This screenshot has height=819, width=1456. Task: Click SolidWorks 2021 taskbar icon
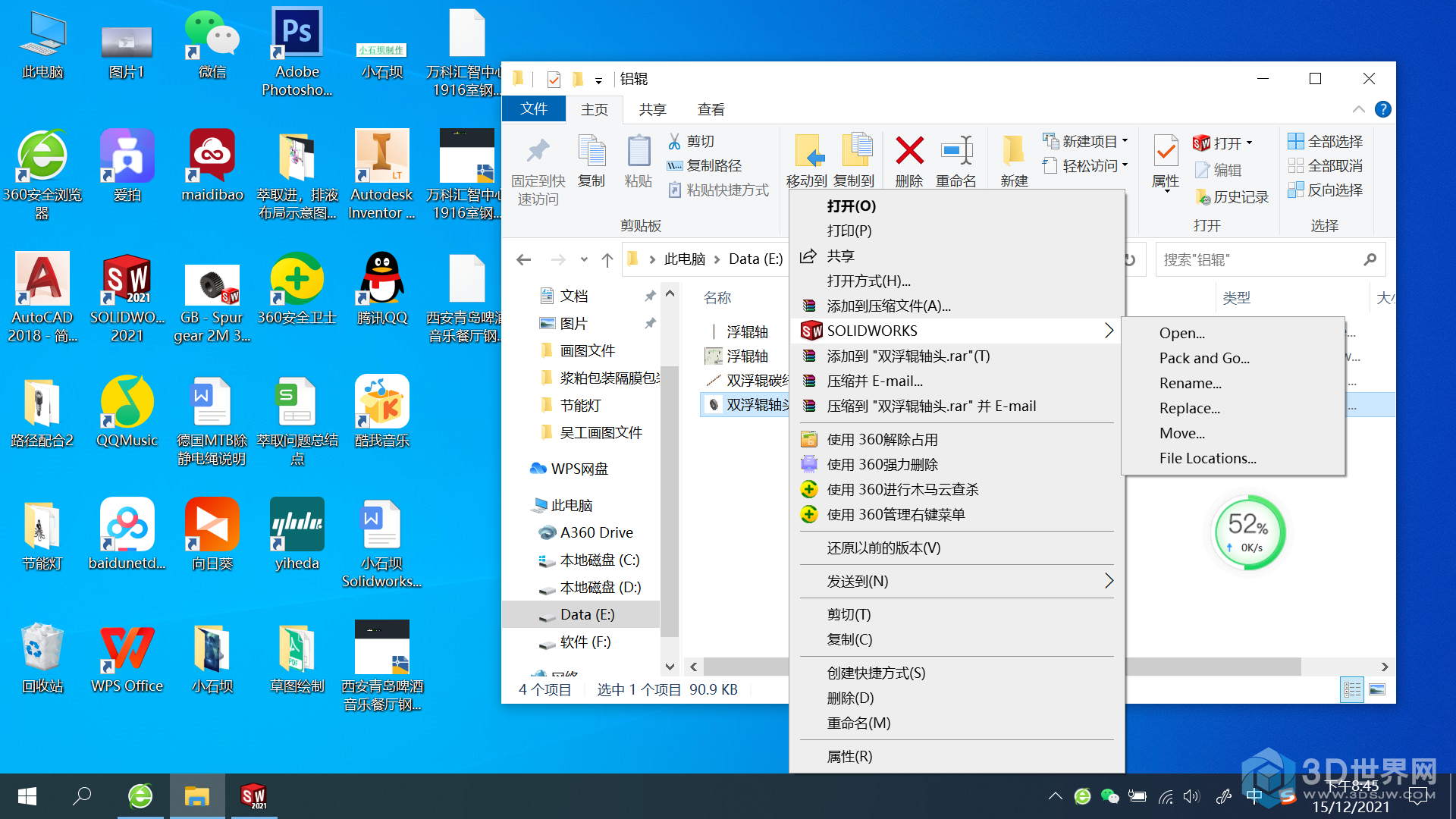253,796
